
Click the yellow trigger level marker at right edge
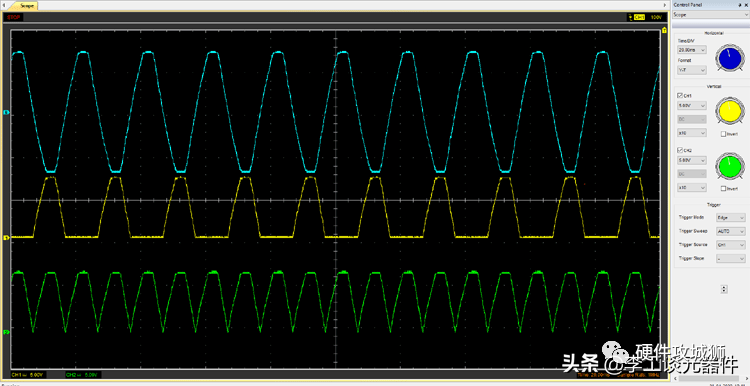(x=664, y=30)
